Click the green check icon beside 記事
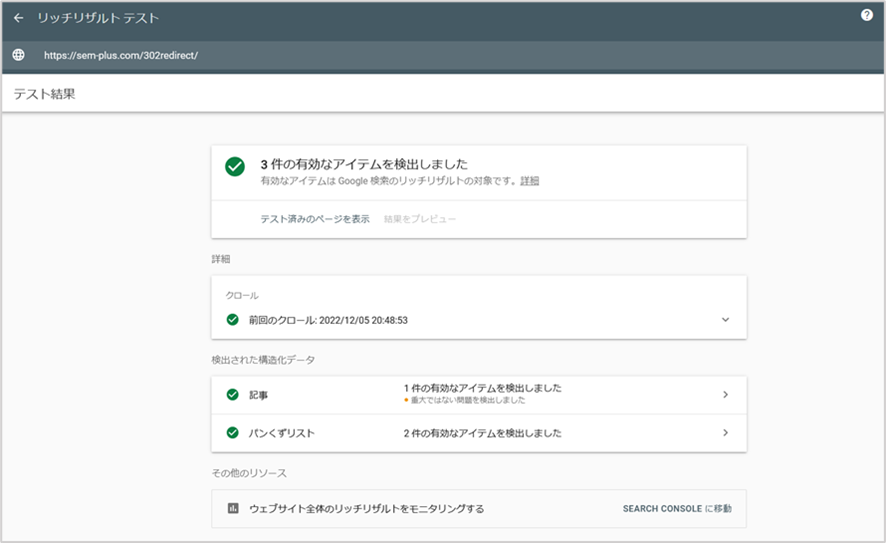Viewport: 886px width, 543px height. click(x=233, y=394)
